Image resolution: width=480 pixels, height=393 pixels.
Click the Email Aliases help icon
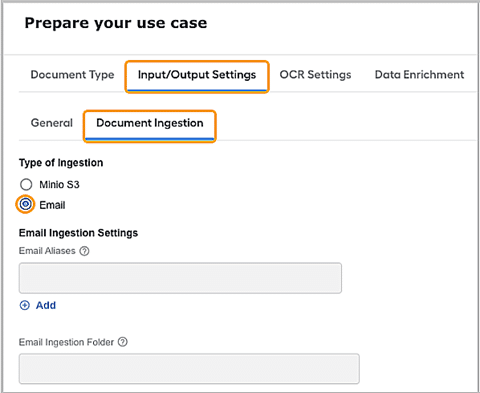[84, 251]
